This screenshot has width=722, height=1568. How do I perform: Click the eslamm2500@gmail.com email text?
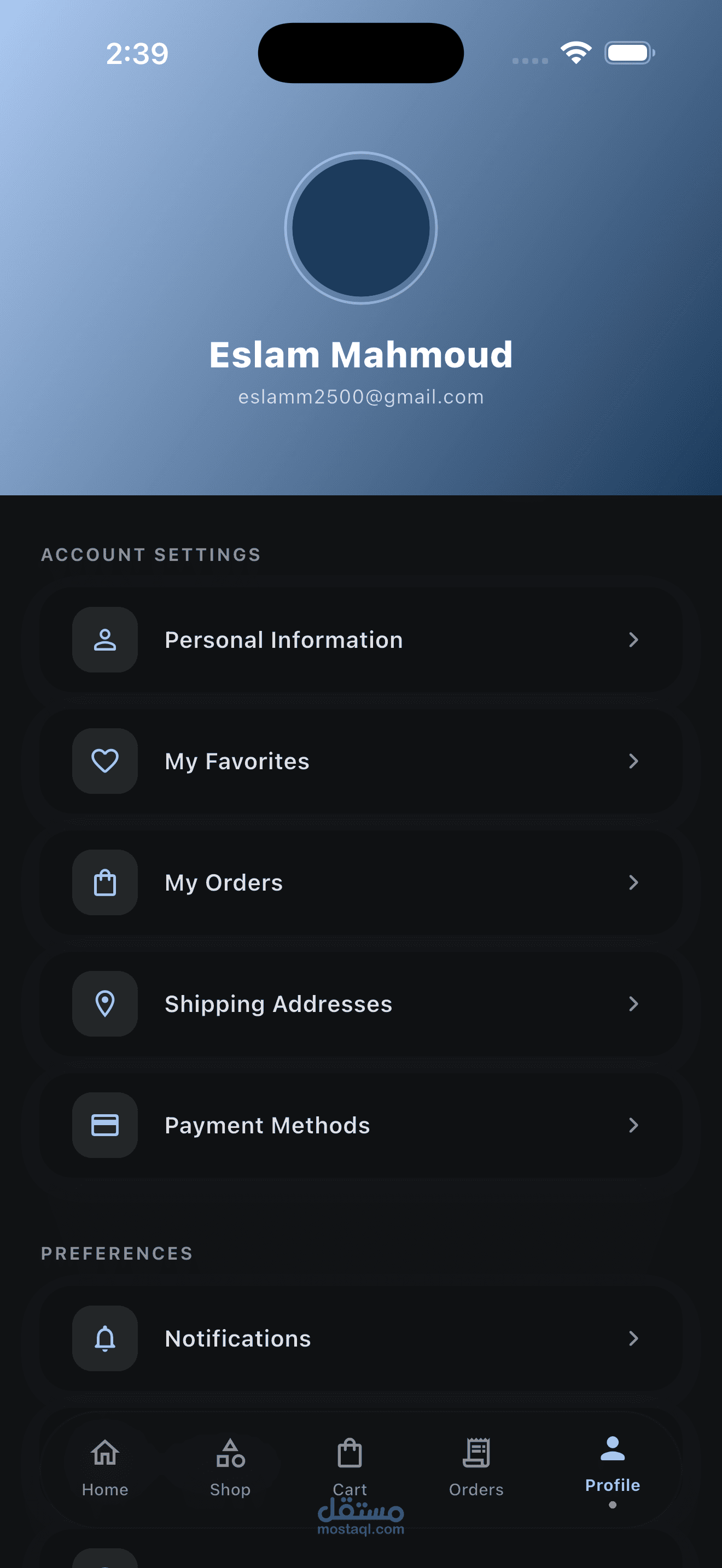click(x=361, y=397)
